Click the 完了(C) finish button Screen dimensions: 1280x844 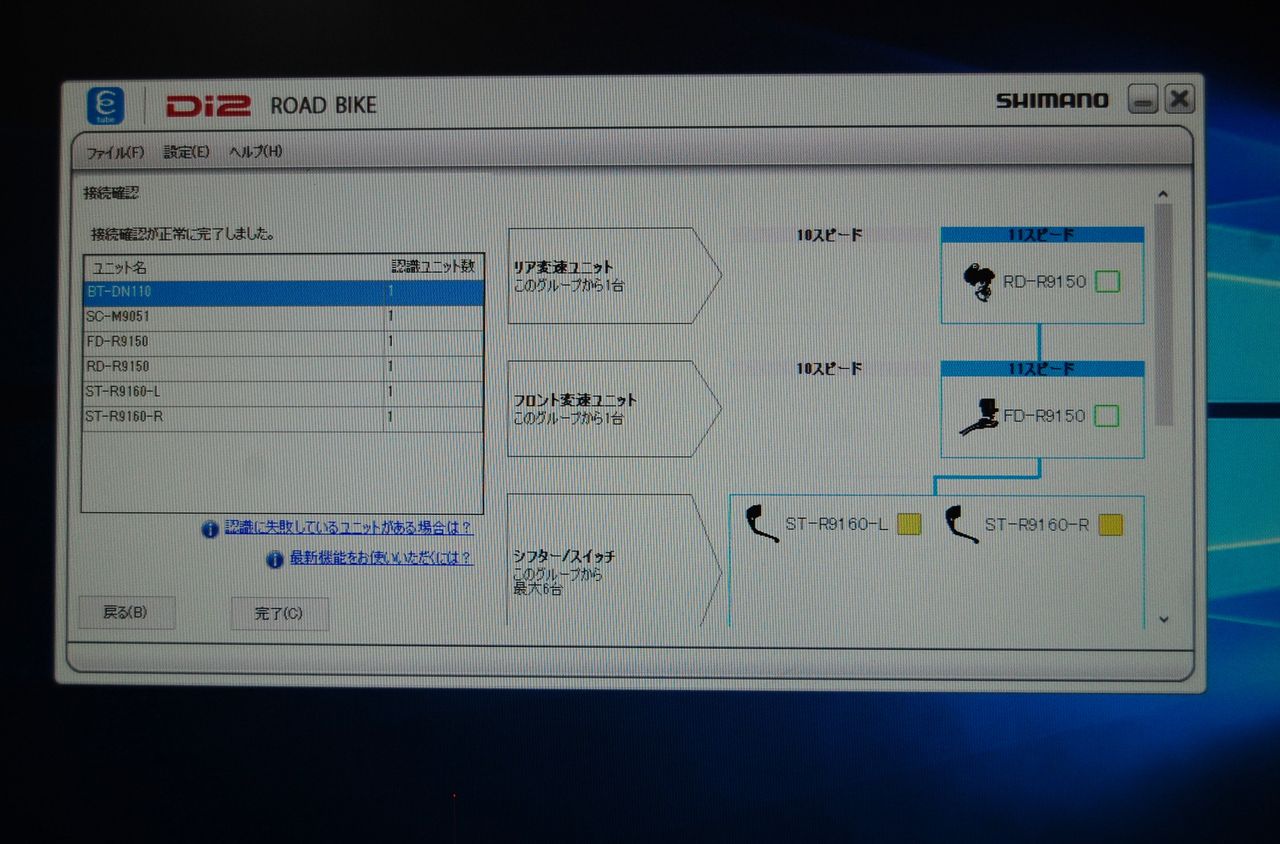tap(279, 614)
